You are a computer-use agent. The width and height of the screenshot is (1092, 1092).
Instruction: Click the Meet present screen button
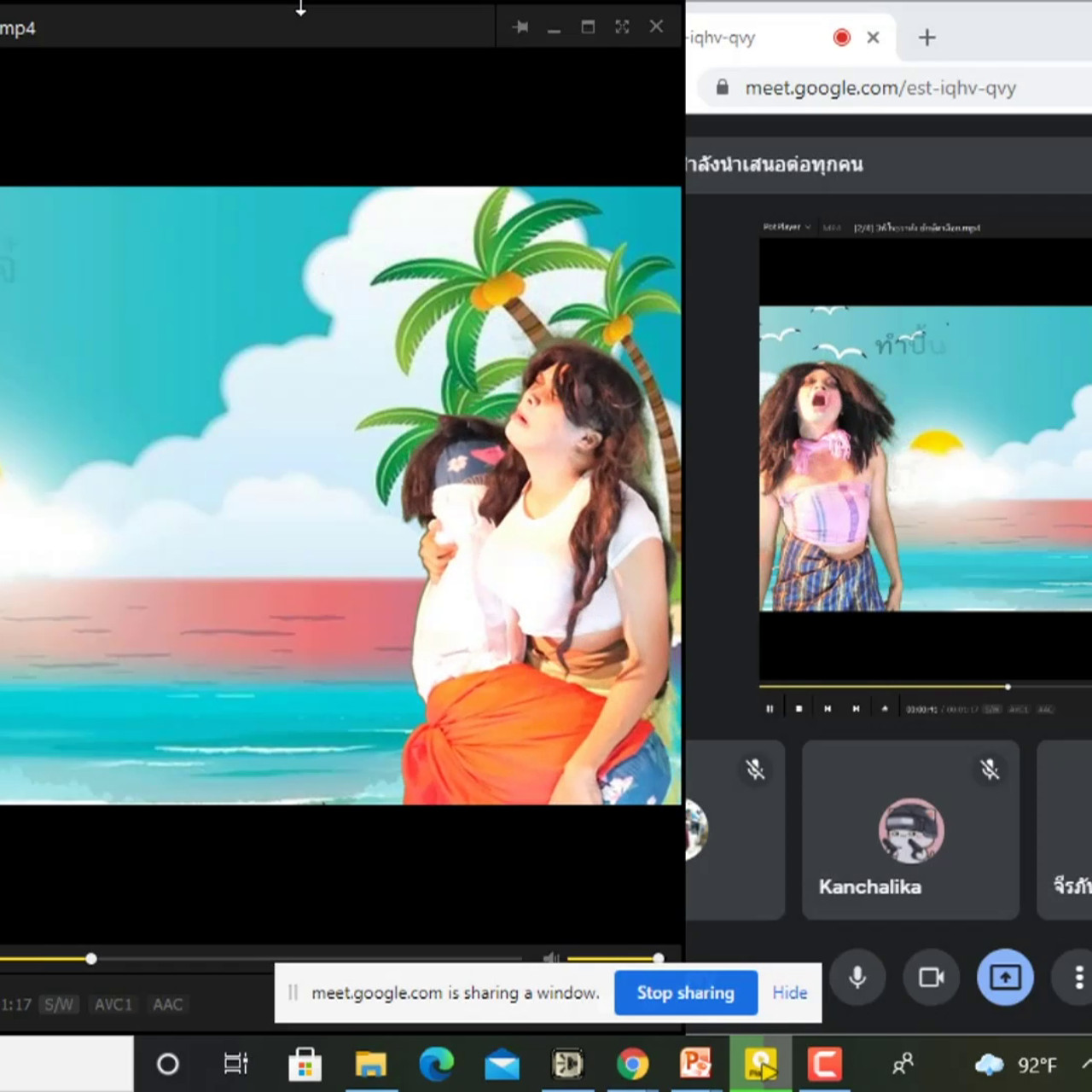1005,977
